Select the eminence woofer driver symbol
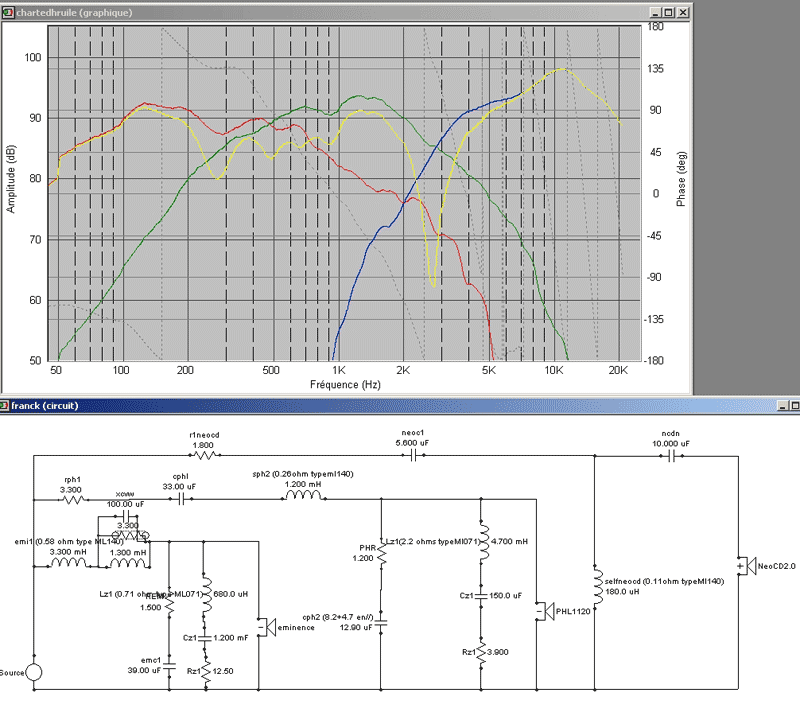 [267, 627]
